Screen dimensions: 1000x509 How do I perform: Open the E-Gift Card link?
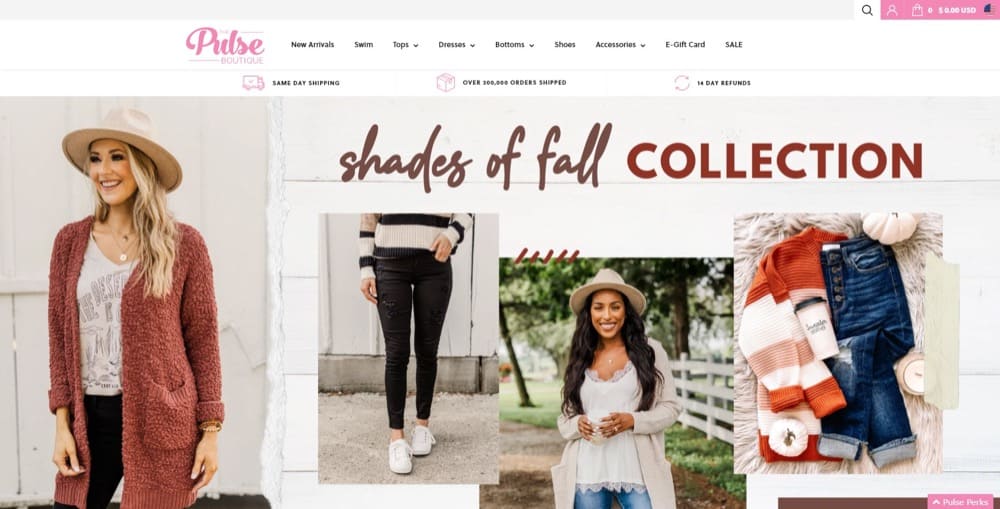coord(685,45)
